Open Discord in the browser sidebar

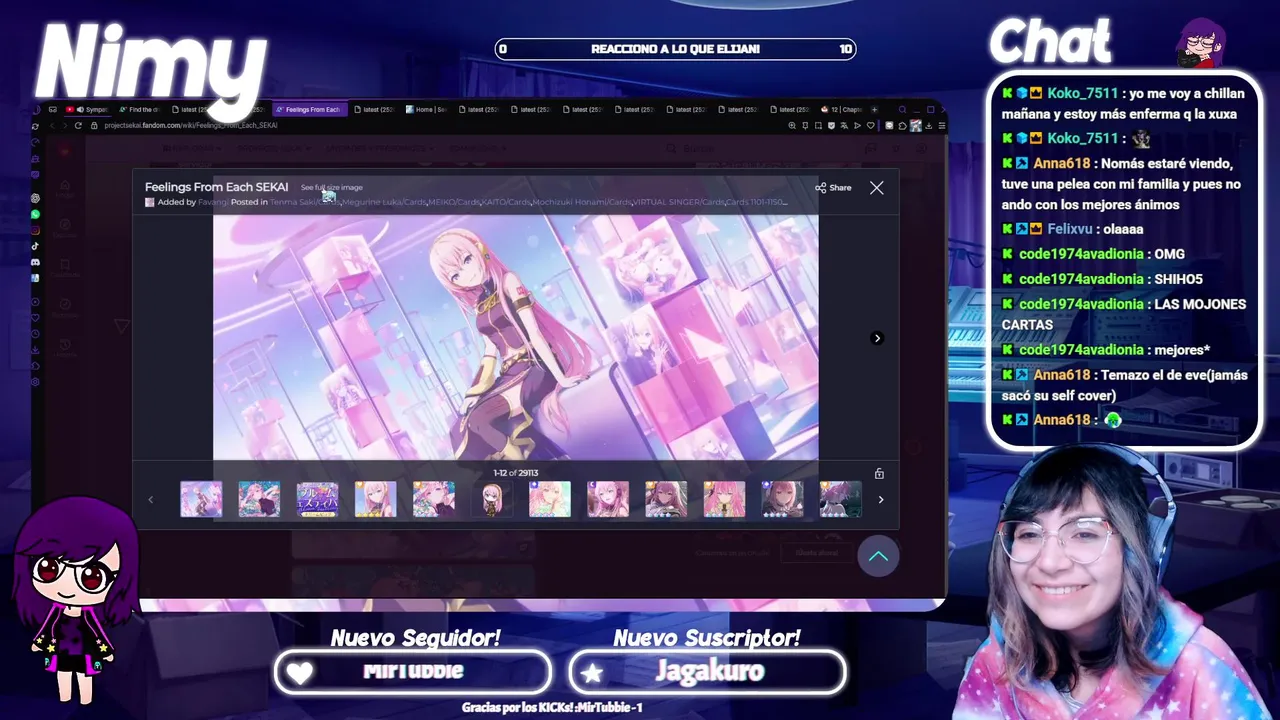[x=35, y=262]
